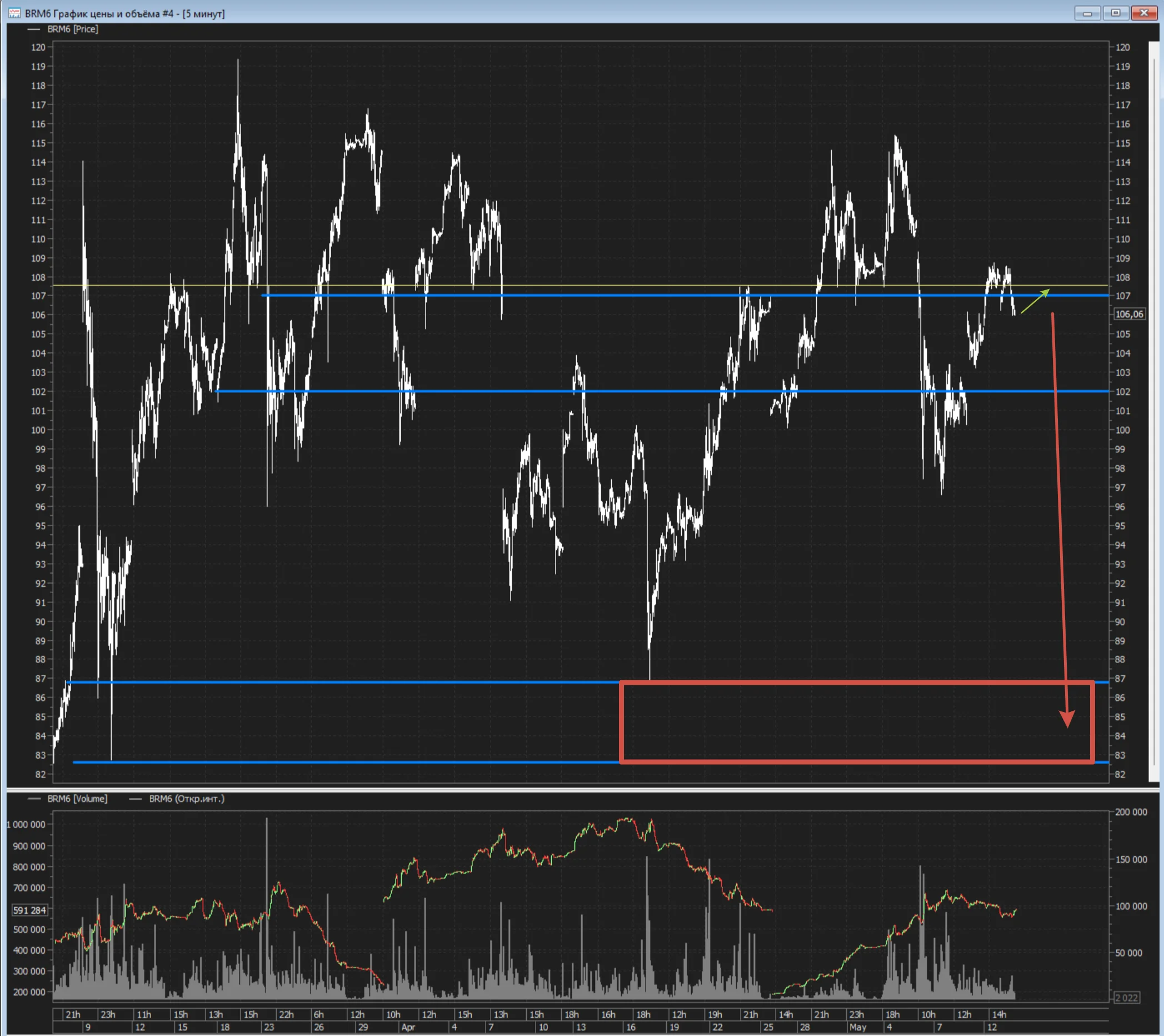Select the "BRM6 [Price]" legend entry
The height and width of the screenshot is (1036, 1164).
click(x=72, y=29)
